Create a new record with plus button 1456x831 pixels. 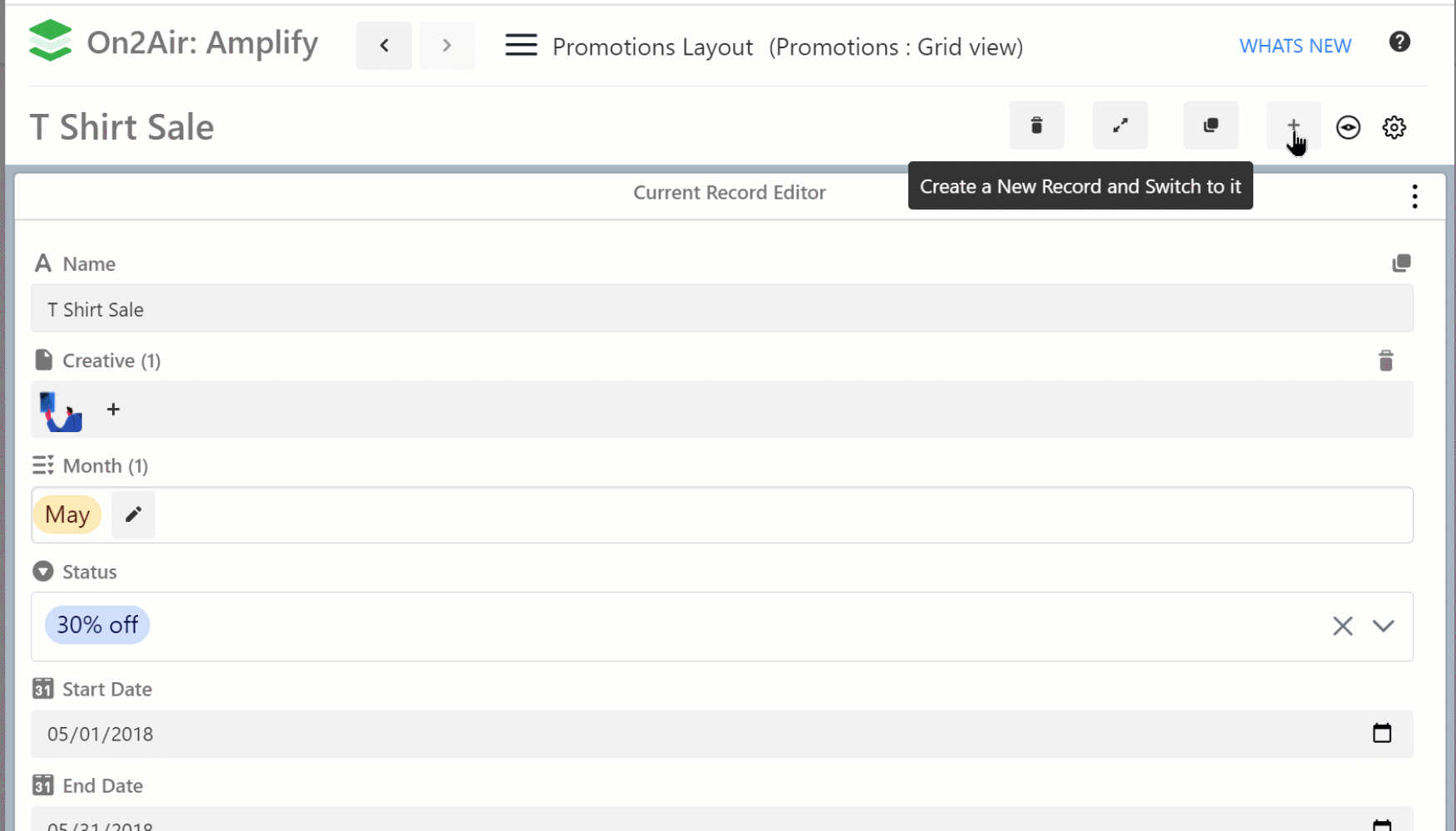[1293, 125]
